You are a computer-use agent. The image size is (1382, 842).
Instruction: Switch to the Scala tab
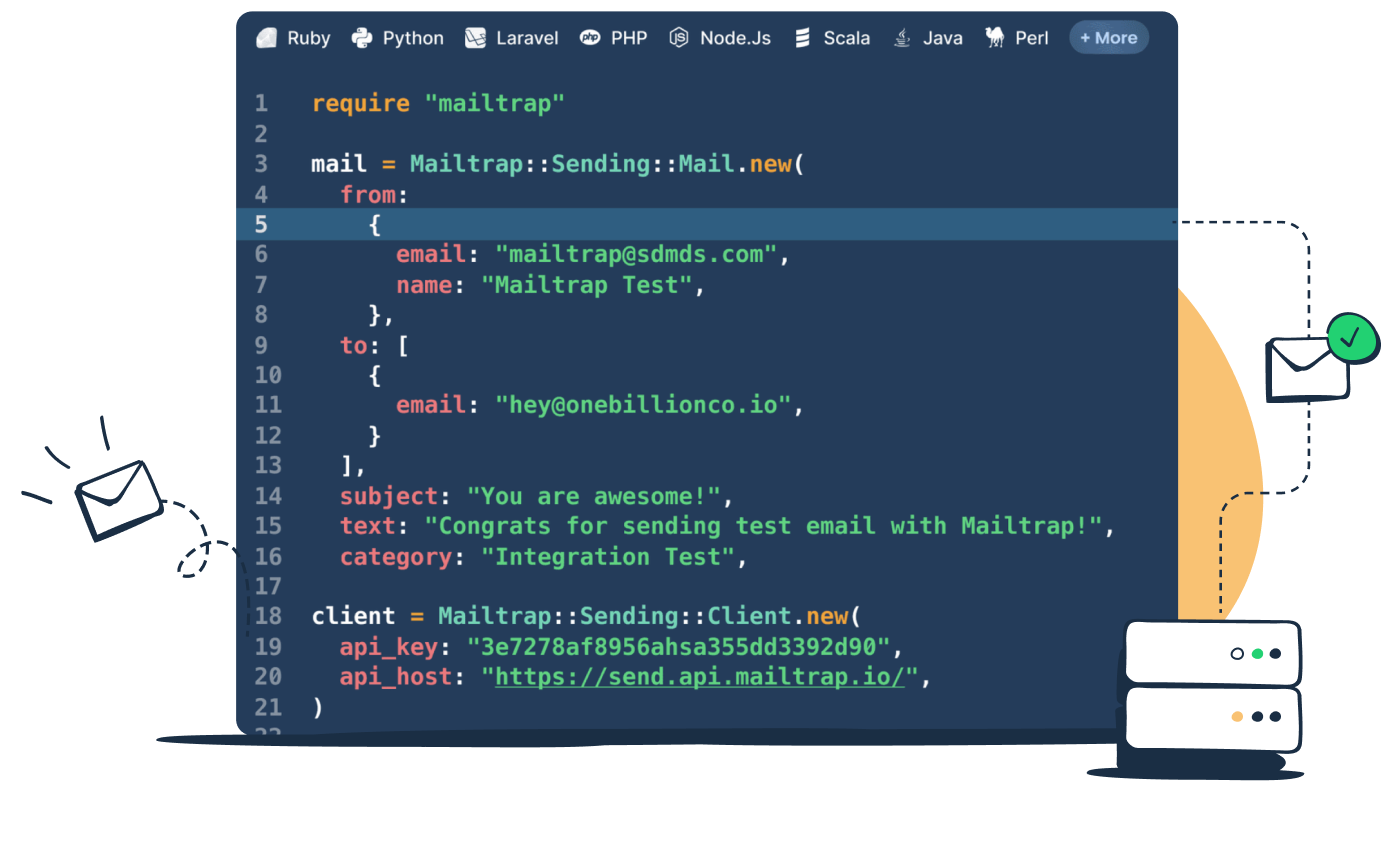point(832,38)
